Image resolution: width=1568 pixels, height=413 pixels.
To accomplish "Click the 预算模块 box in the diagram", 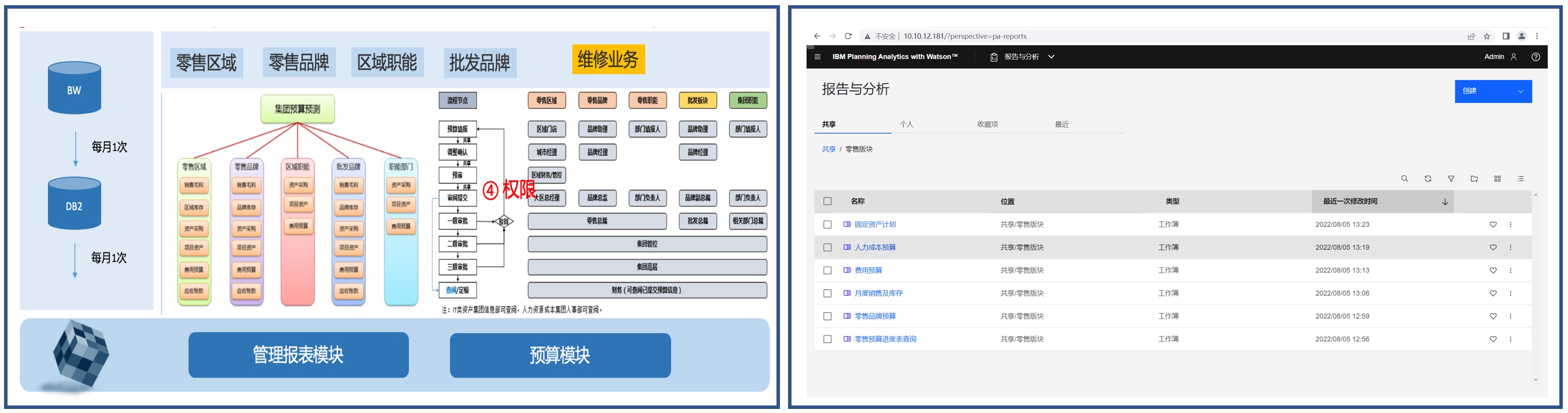I will point(560,355).
